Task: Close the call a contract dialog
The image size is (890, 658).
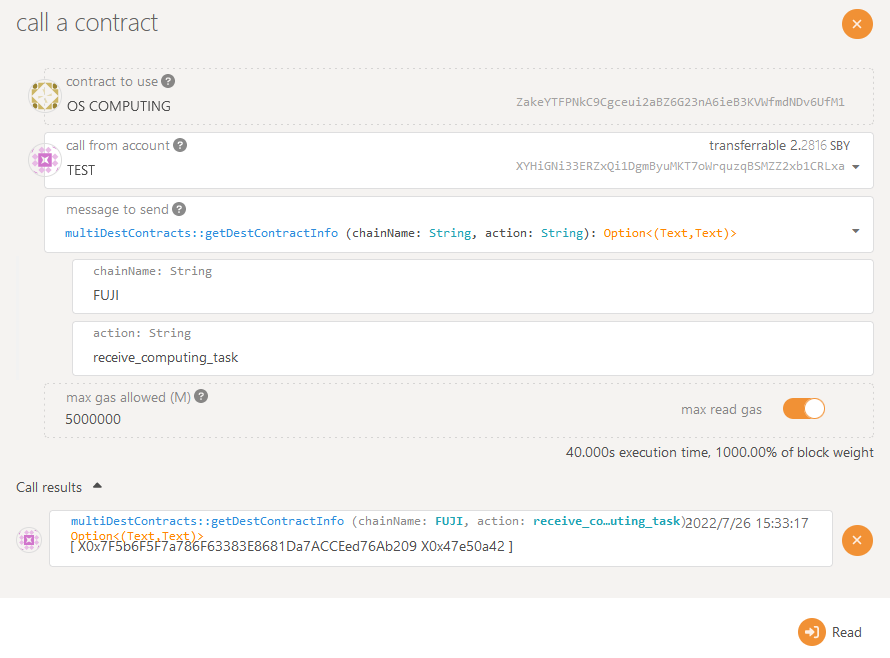Action: pos(857,24)
